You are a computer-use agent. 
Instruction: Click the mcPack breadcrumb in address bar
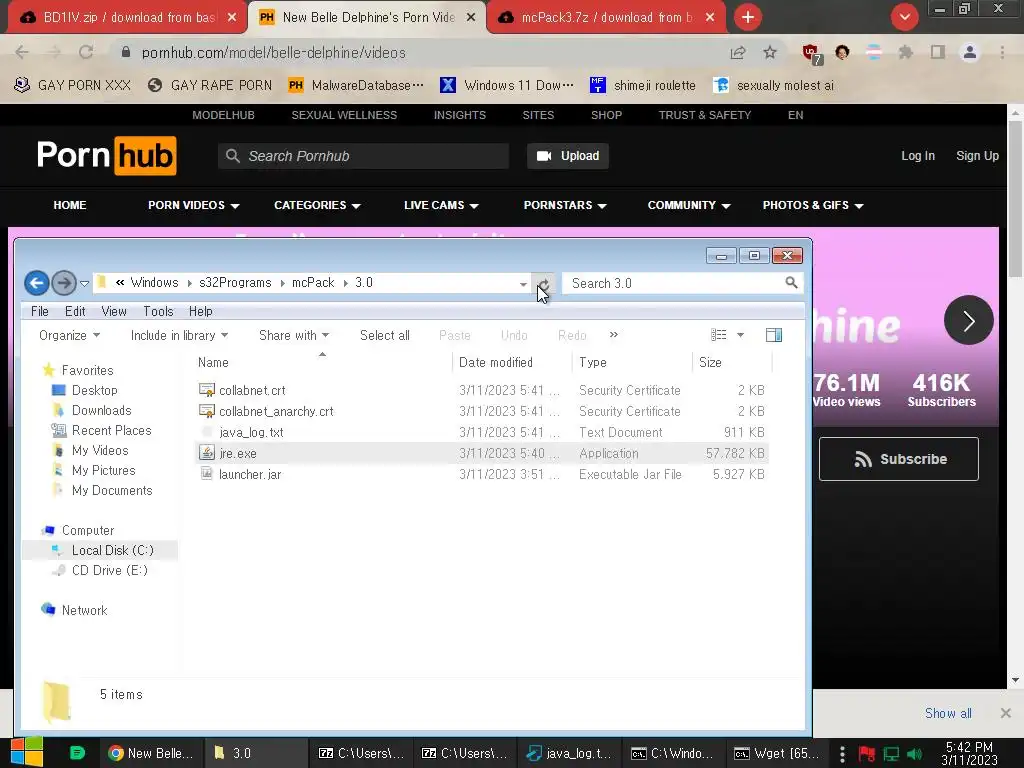[313, 283]
